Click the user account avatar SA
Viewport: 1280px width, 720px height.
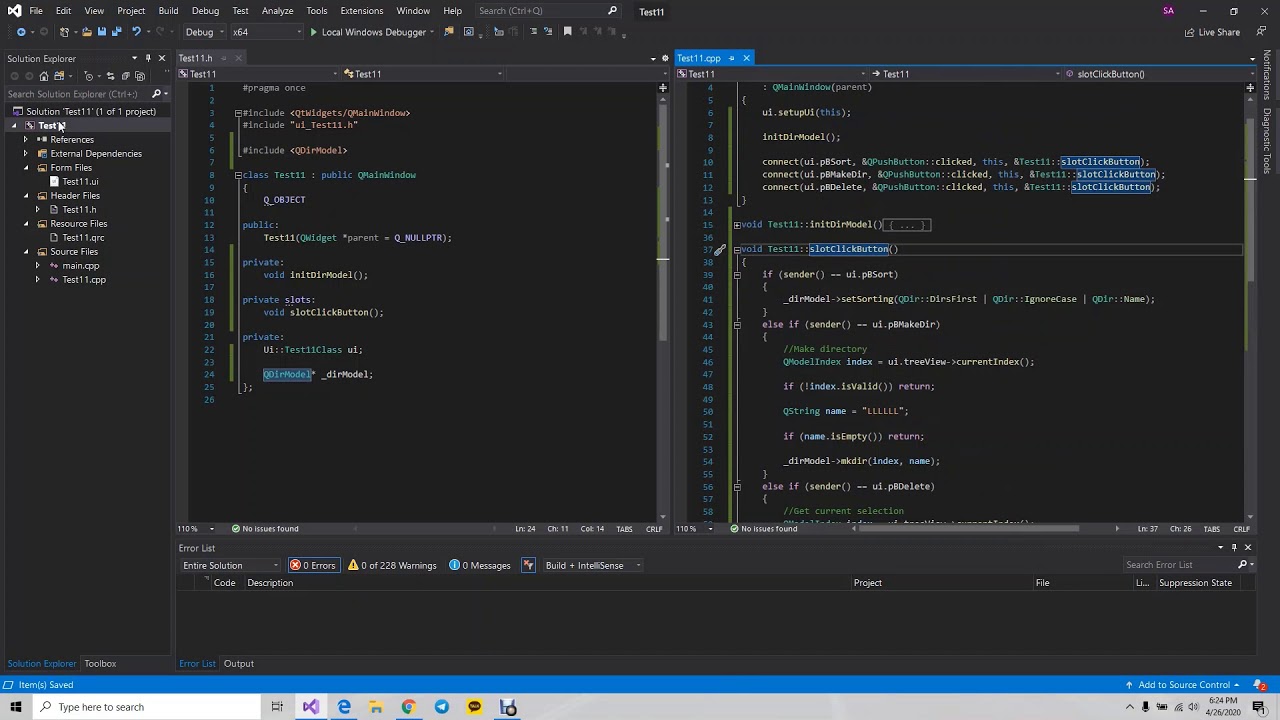[1168, 11]
